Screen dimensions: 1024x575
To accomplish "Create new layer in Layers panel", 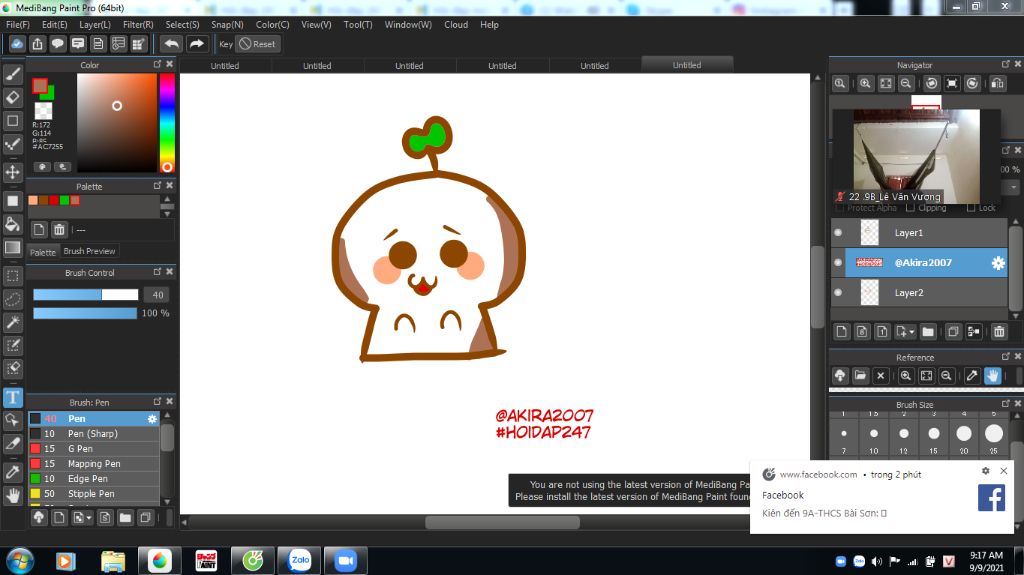I will point(842,332).
